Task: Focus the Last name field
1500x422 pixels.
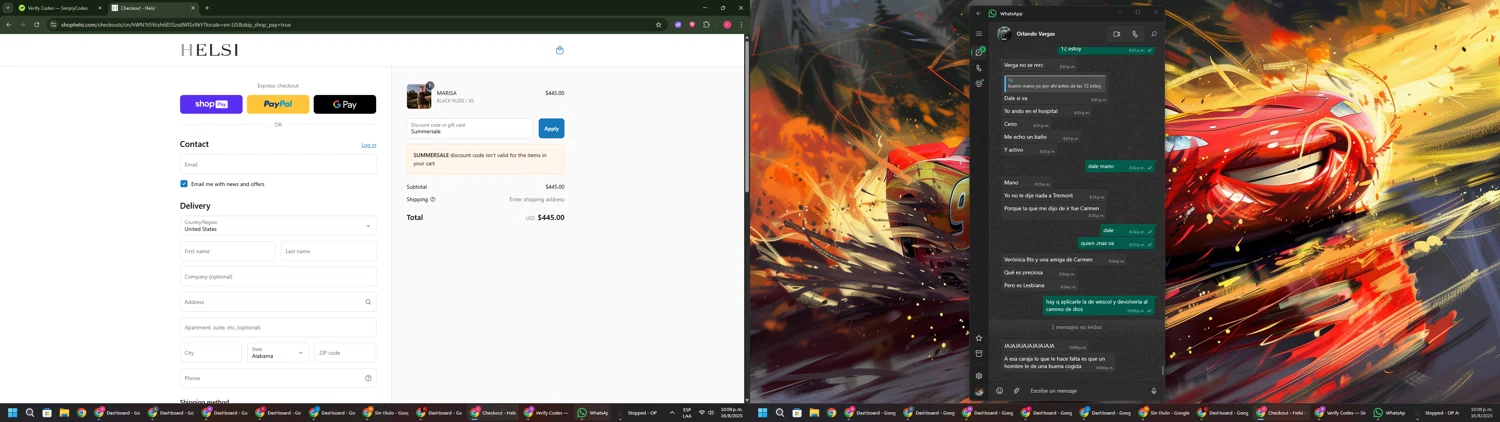Action: pos(328,251)
